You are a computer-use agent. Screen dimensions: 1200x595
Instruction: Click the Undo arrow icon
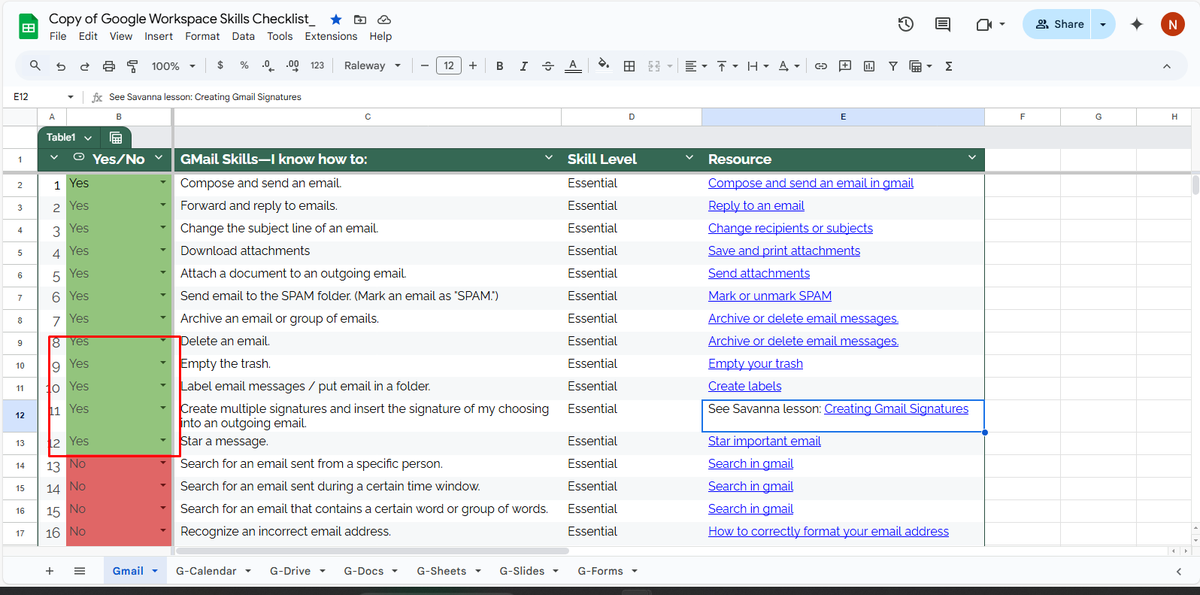[x=60, y=66]
